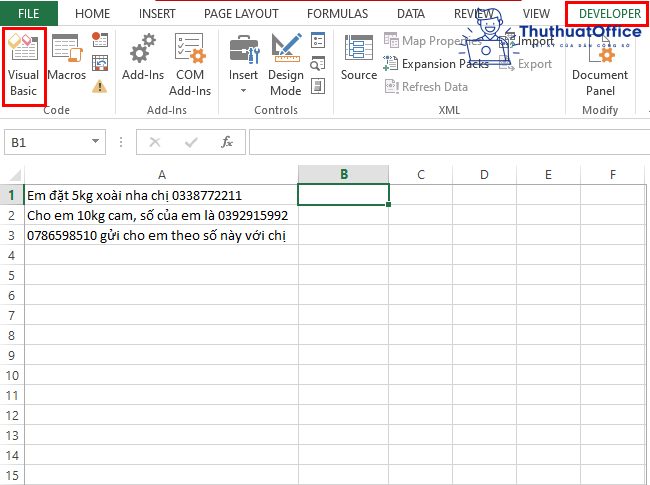This screenshot has width=650, height=485.
Task: Open Expansion Packs
Action: pos(436,64)
